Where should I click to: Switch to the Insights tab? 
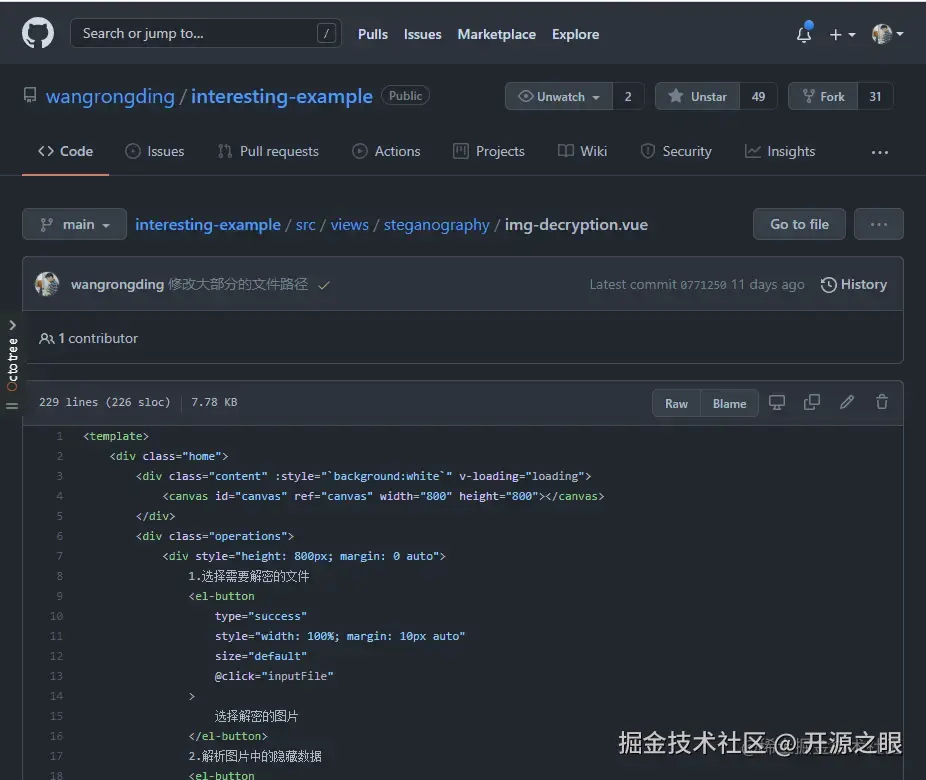point(780,151)
